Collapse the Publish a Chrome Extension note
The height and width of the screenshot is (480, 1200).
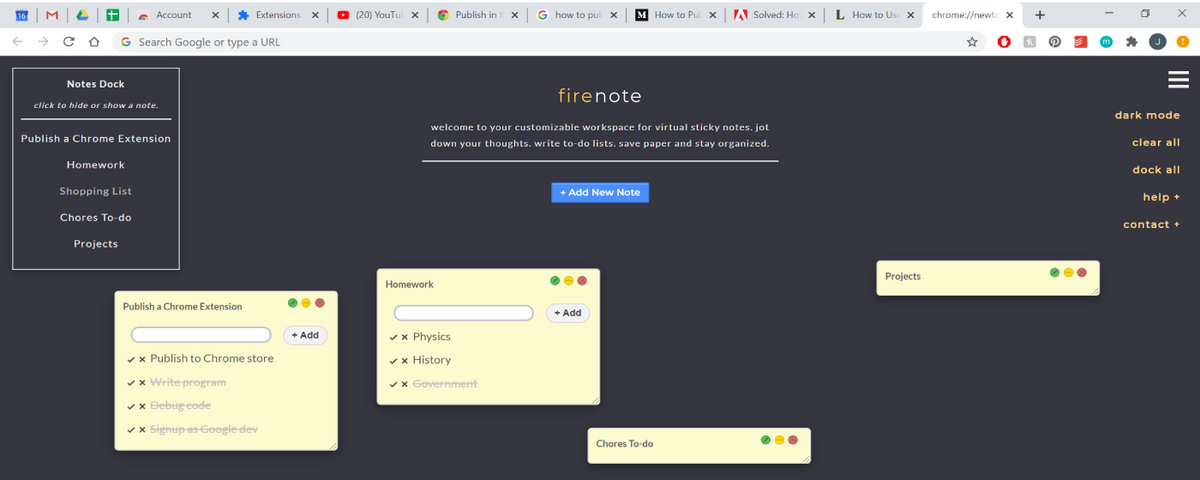point(306,303)
